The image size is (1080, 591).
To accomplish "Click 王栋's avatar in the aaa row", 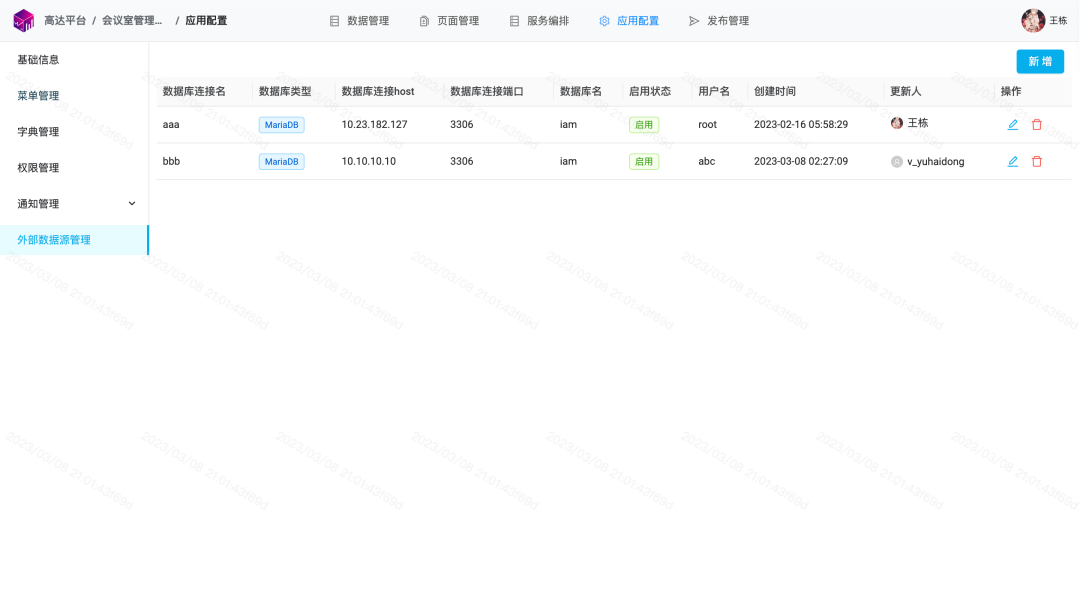I will coord(897,123).
